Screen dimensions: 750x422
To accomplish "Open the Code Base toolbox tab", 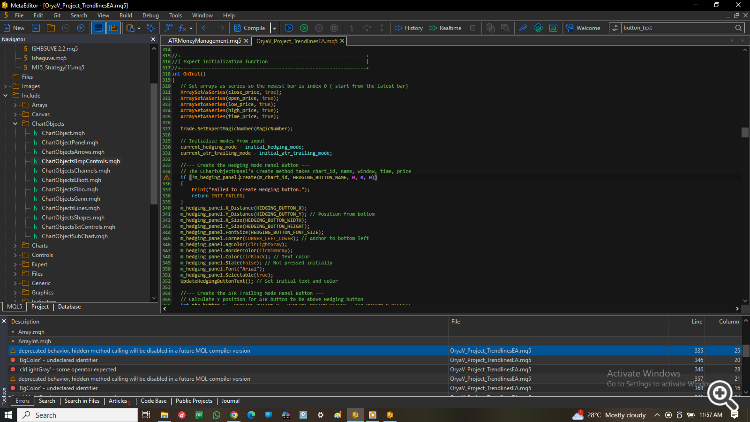I will click(153, 401).
